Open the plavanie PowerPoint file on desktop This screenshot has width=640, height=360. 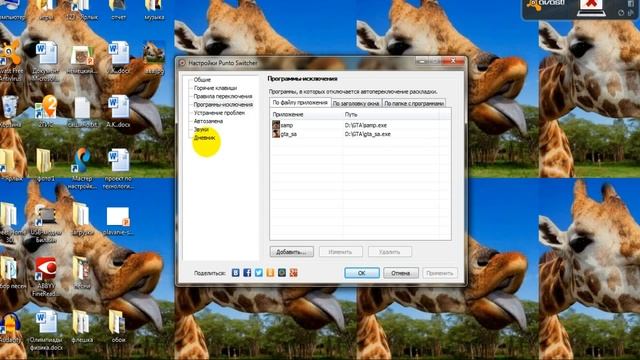[118, 220]
